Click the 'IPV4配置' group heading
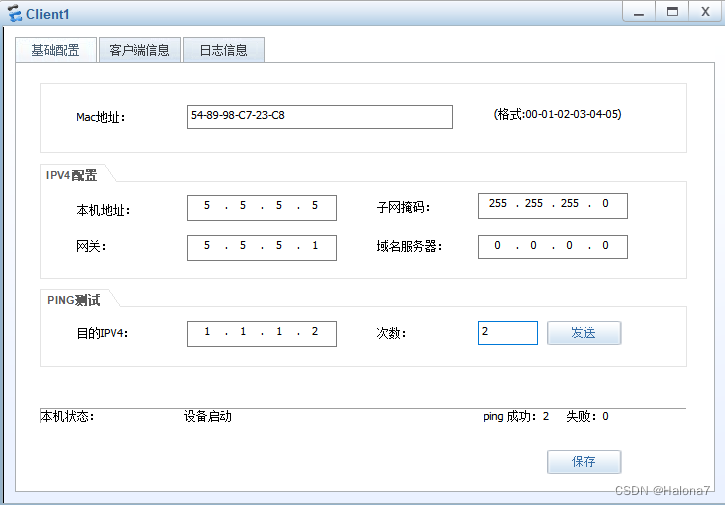 click(71, 175)
